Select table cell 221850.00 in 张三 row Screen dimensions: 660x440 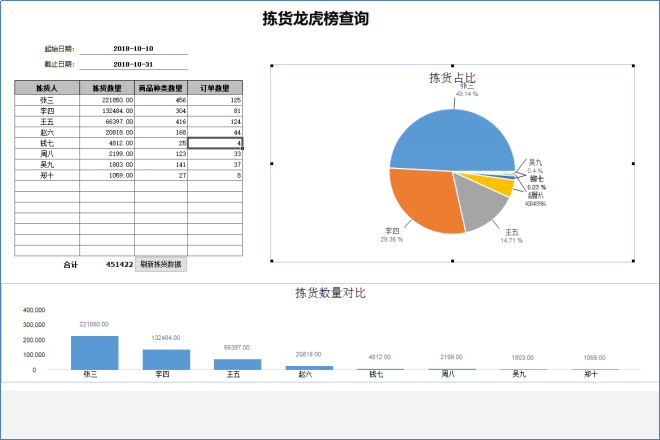tap(107, 100)
